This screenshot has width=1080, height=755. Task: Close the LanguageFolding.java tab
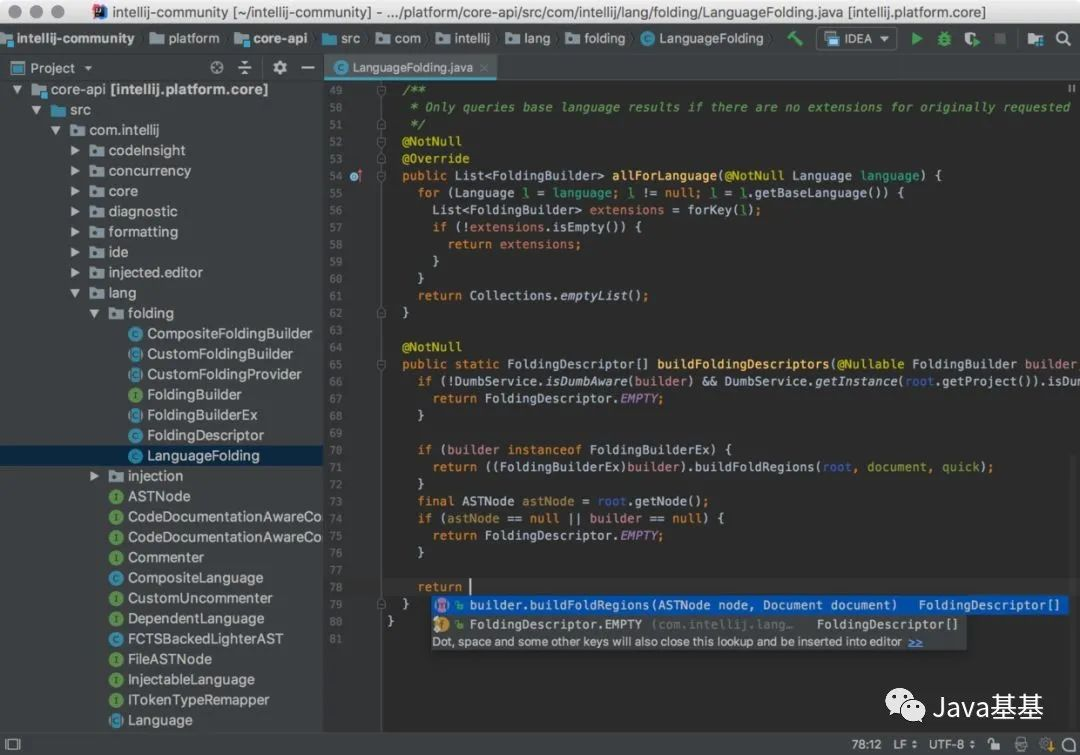pyautogui.click(x=484, y=68)
